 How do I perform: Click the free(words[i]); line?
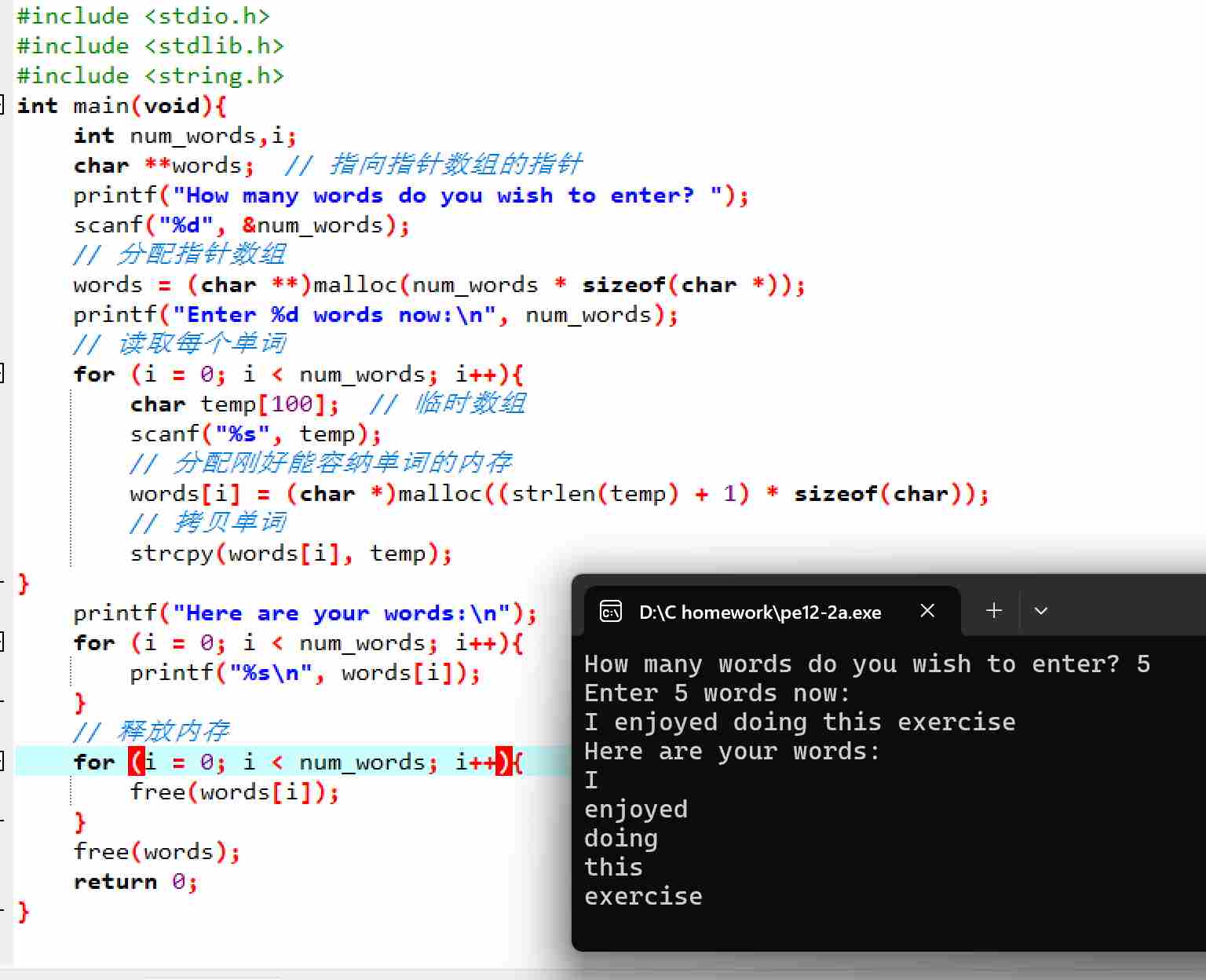point(235,792)
